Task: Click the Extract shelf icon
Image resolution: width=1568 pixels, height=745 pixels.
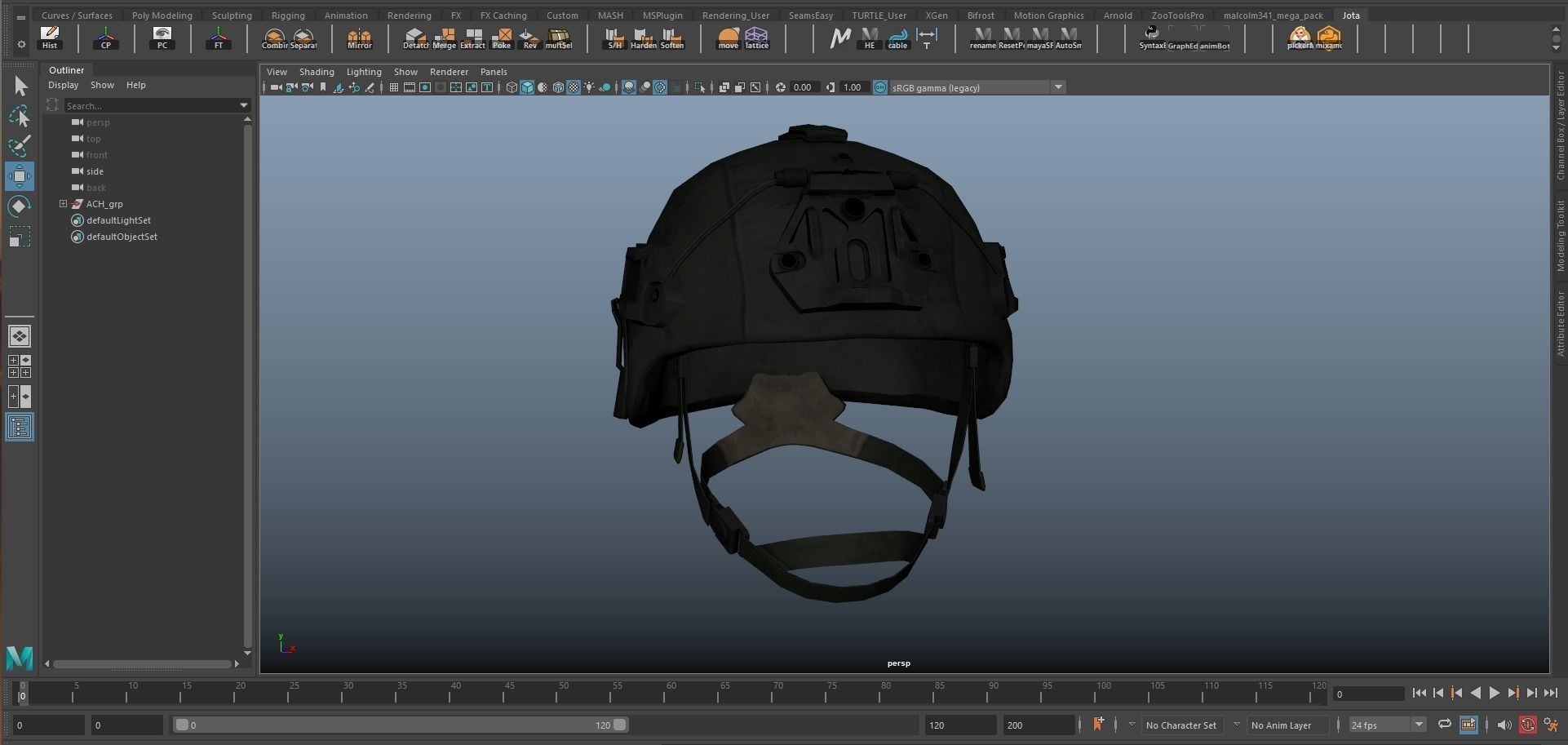Action: 472,38
